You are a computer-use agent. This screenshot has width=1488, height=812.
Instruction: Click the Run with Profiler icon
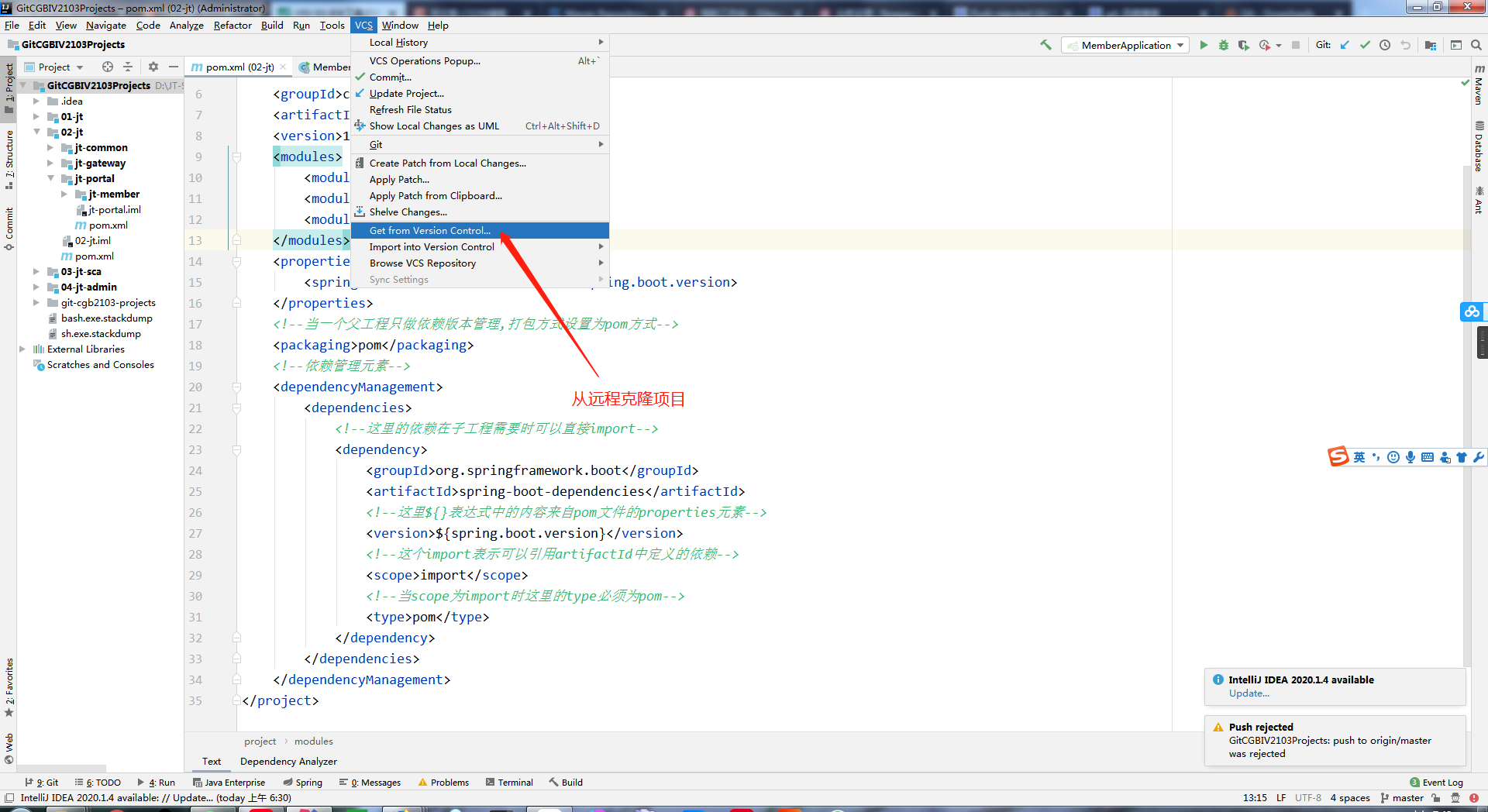click(x=1265, y=45)
